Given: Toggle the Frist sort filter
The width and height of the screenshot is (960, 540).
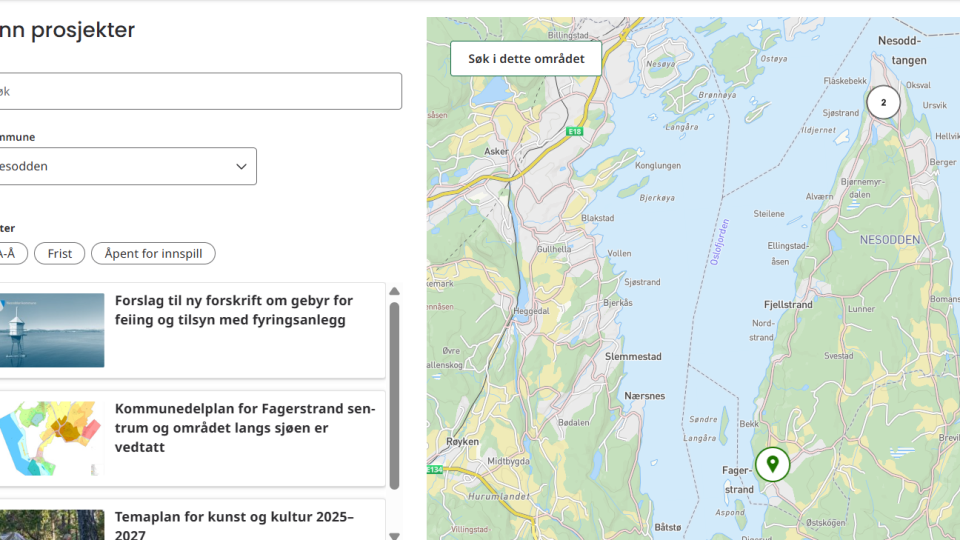Looking at the screenshot, I should (x=60, y=254).
